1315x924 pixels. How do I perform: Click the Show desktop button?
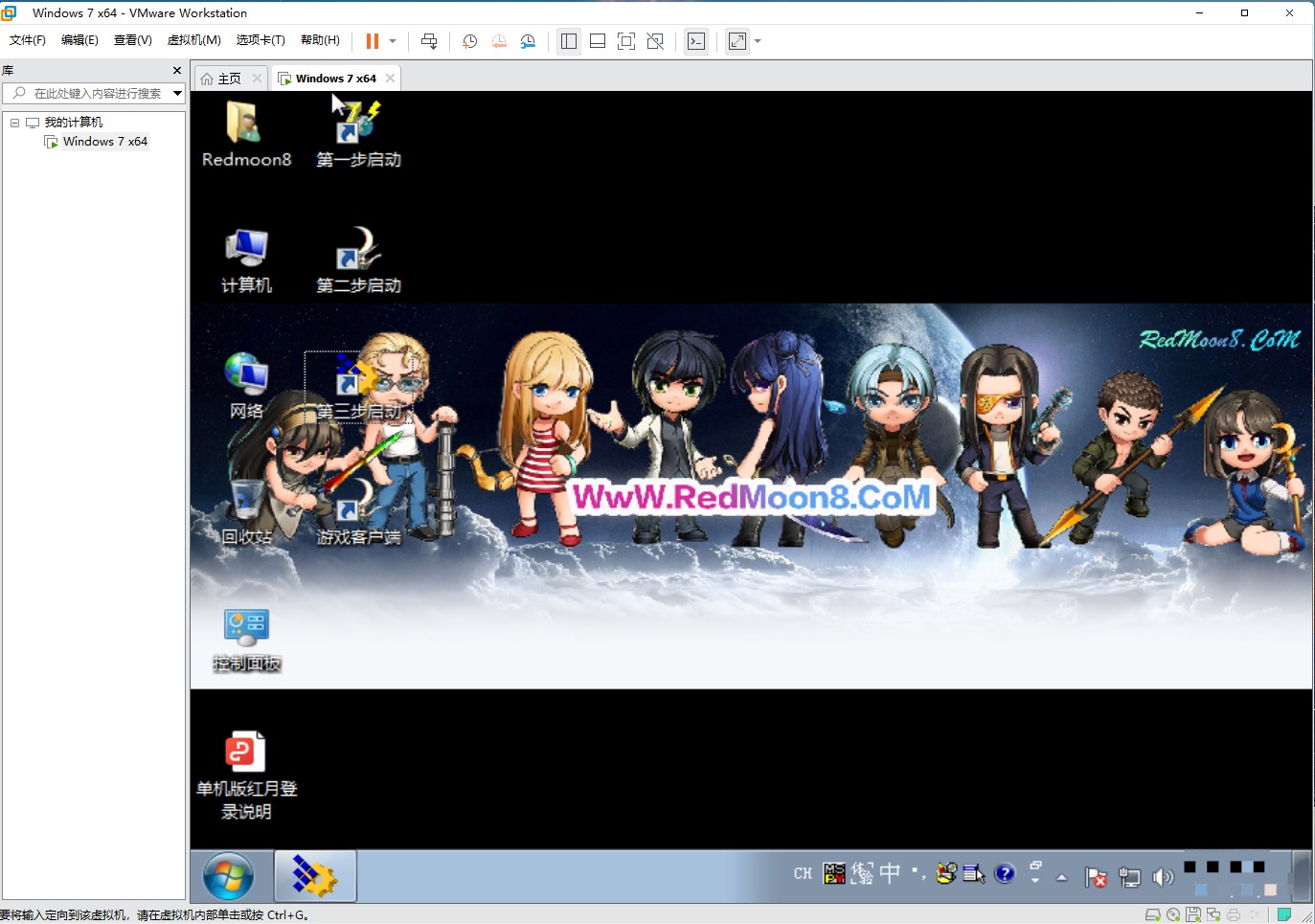[1302, 876]
